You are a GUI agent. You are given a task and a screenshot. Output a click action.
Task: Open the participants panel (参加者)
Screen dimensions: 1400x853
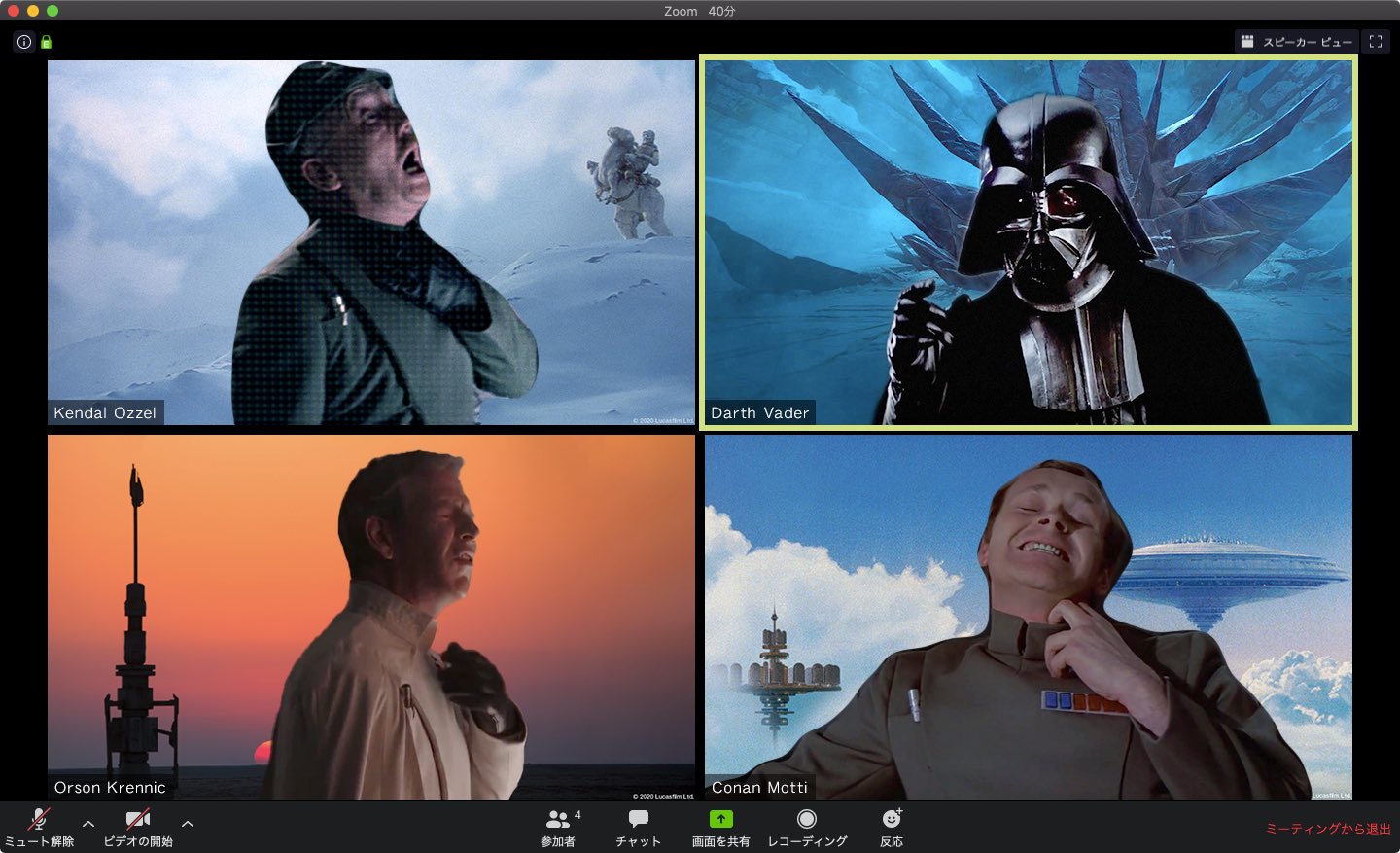[x=559, y=828]
